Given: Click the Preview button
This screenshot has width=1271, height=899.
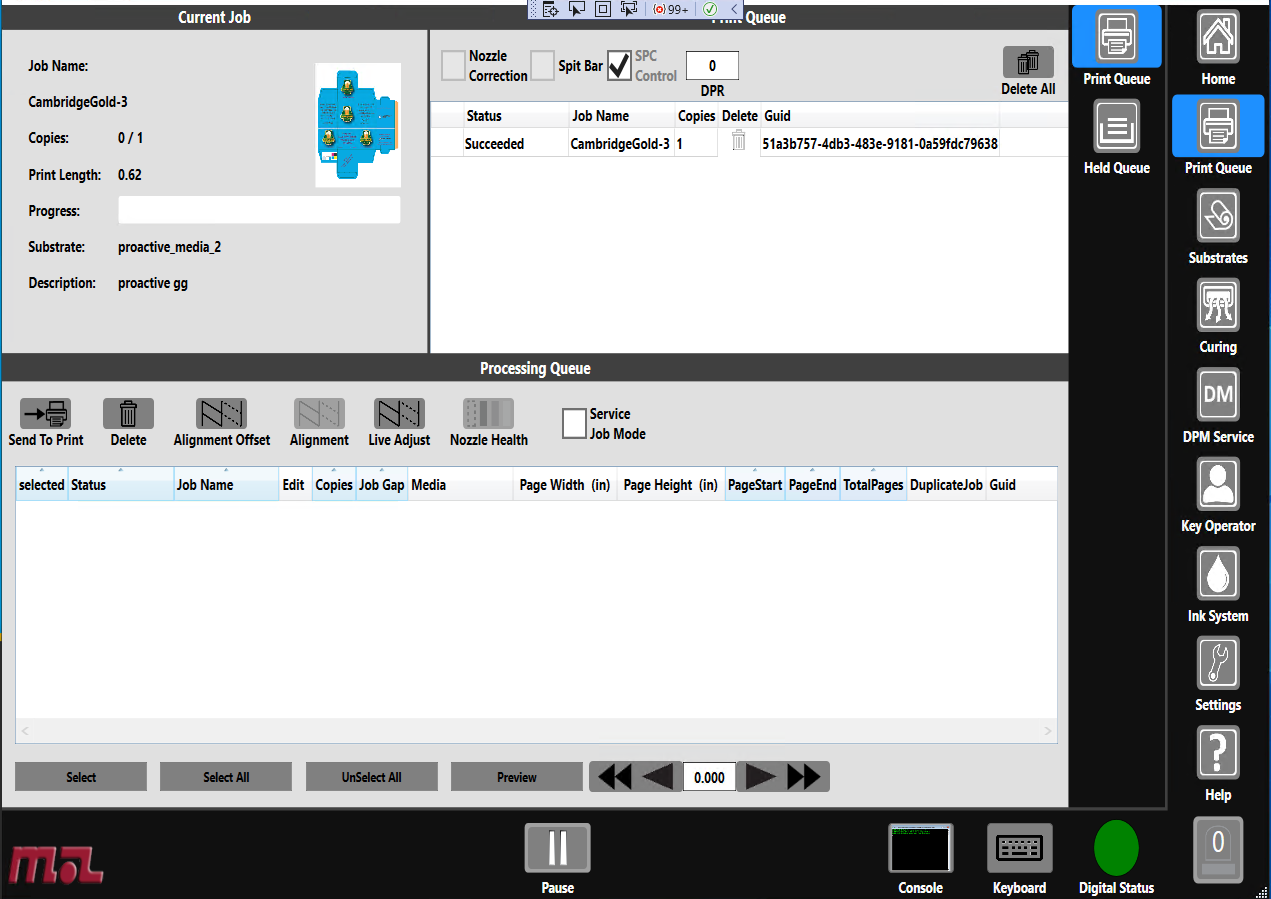Looking at the screenshot, I should [516, 777].
